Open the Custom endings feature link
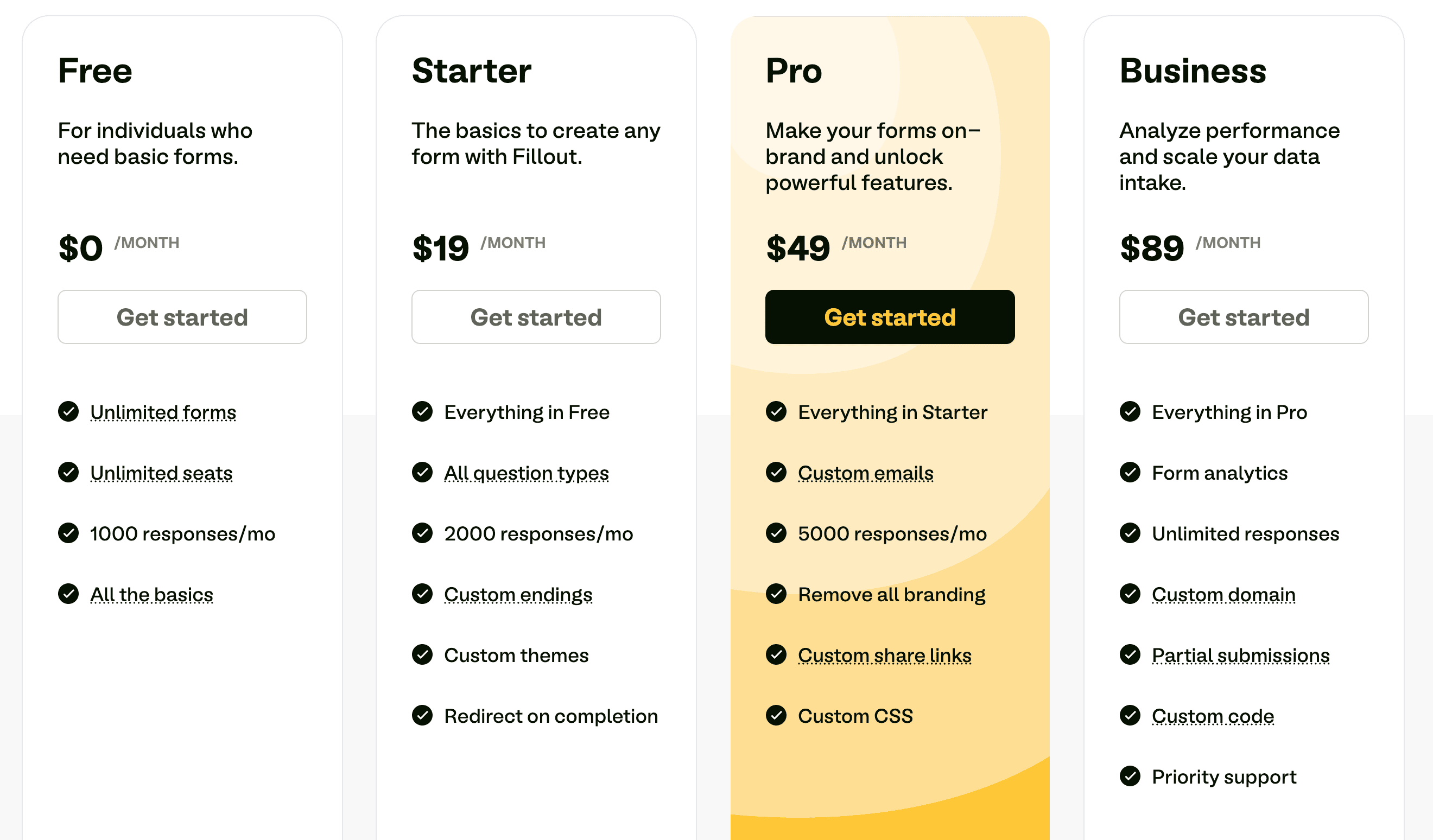This screenshot has width=1433, height=840. tap(518, 595)
